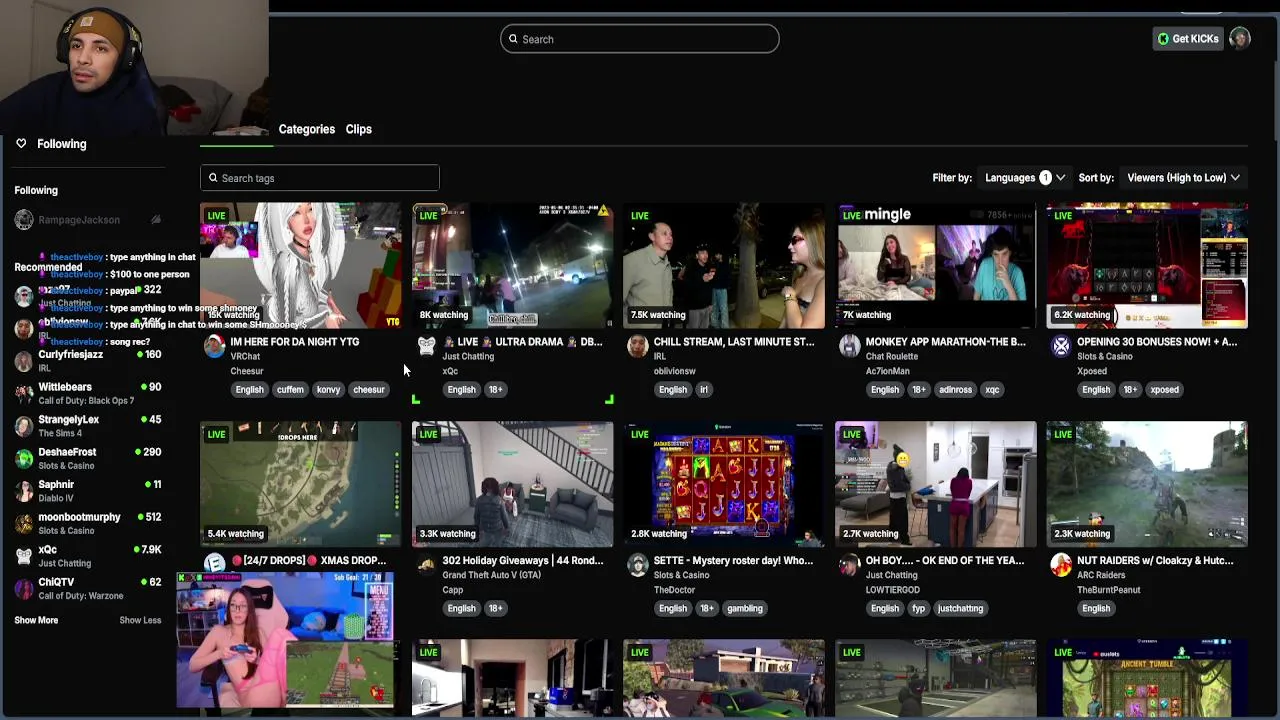The height and width of the screenshot is (720, 1280).
Task: Open Curlyfriesjazz channel in sidebar
Action: [x=88, y=361]
